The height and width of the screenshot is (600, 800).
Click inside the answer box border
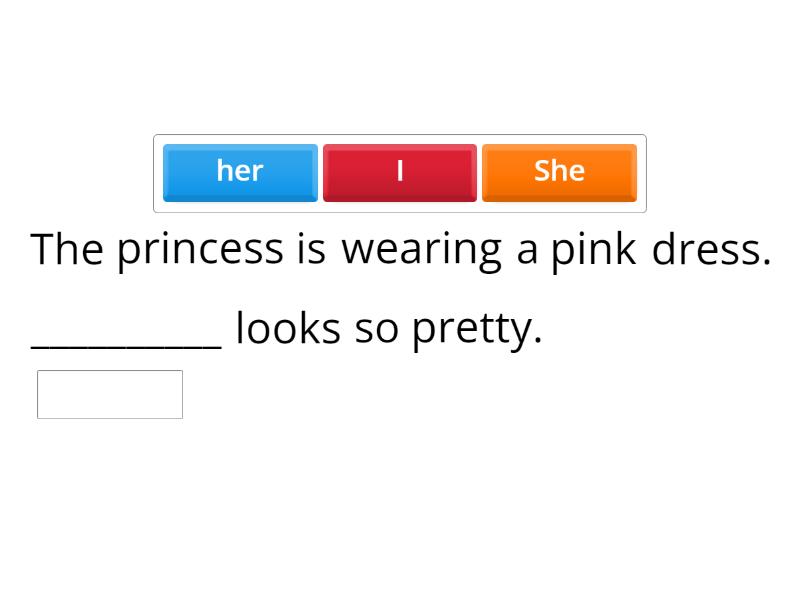tap(109, 394)
